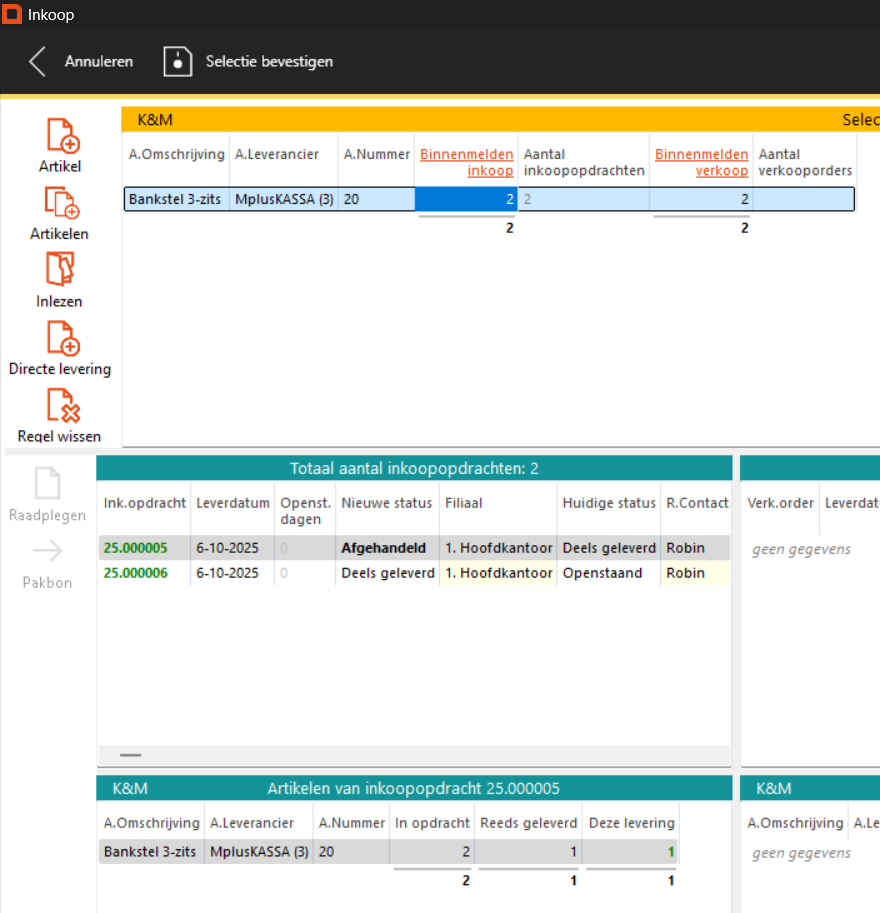The height and width of the screenshot is (913, 880).
Task: Click the Binnenmelden verkoop column header
Action: 702,162
